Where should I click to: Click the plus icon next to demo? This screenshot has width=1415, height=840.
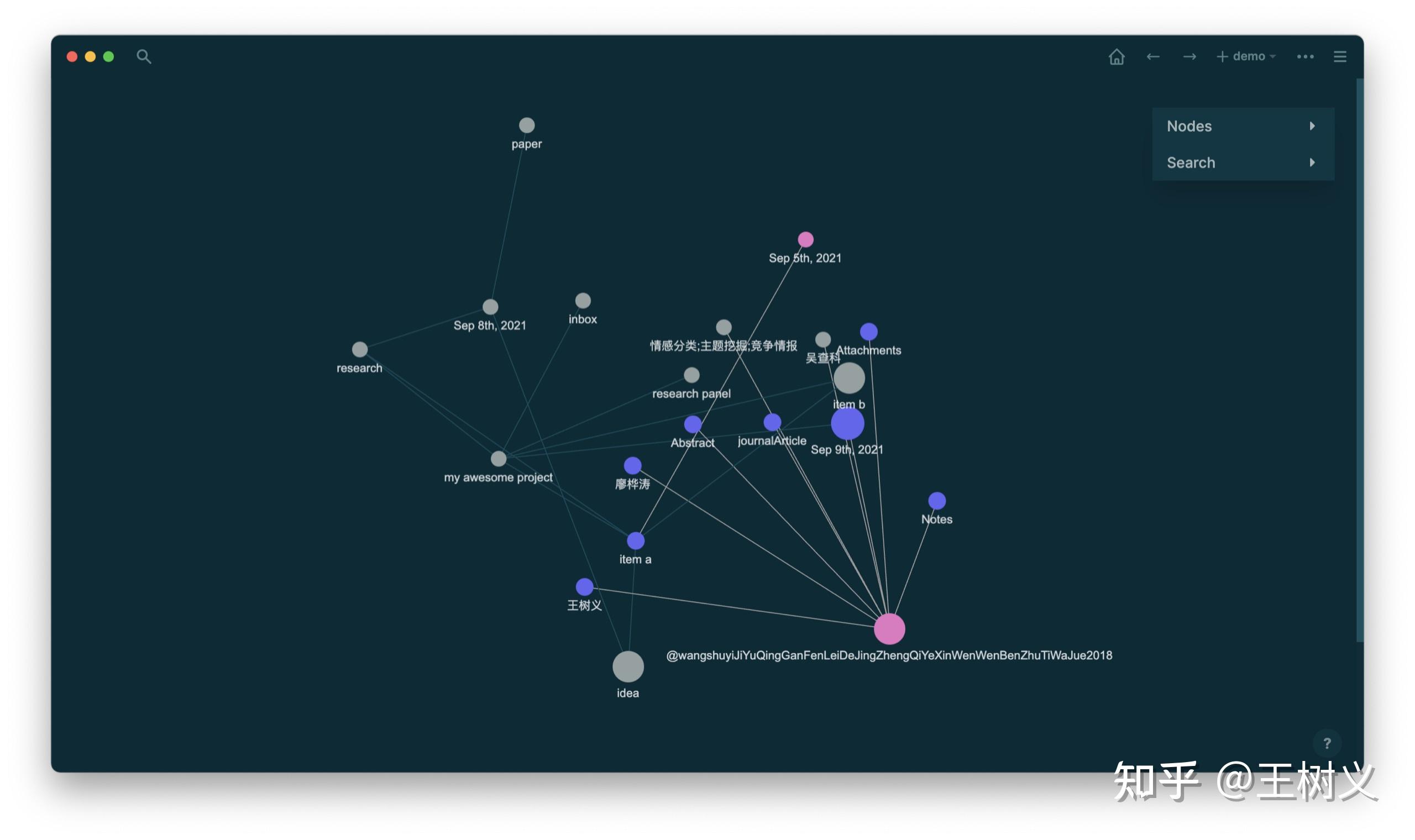[x=1222, y=56]
